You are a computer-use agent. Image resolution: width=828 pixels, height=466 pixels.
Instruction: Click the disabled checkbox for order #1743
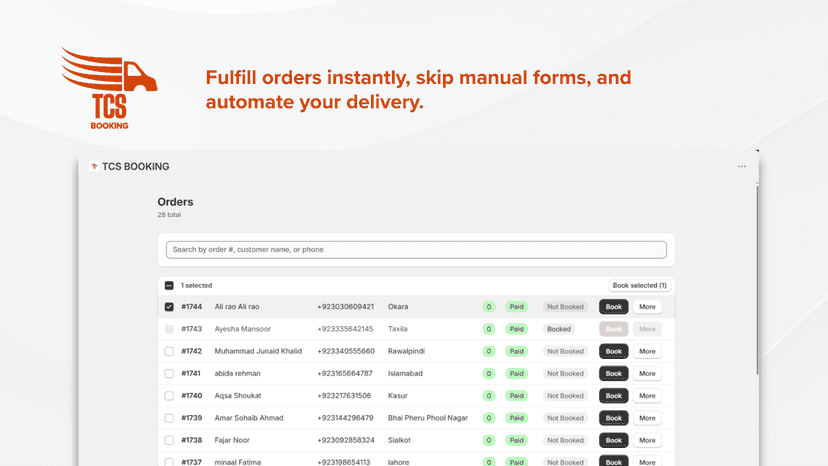coord(169,329)
